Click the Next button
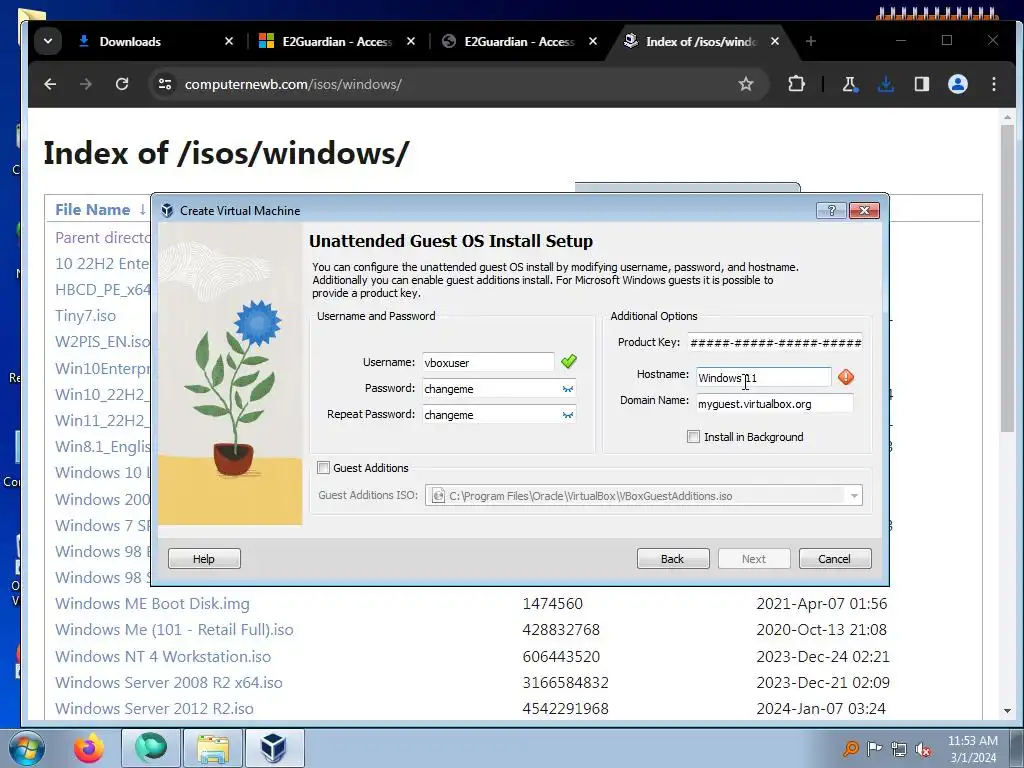The height and width of the screenshot is (768, 1024). click(x=754, y=559)
